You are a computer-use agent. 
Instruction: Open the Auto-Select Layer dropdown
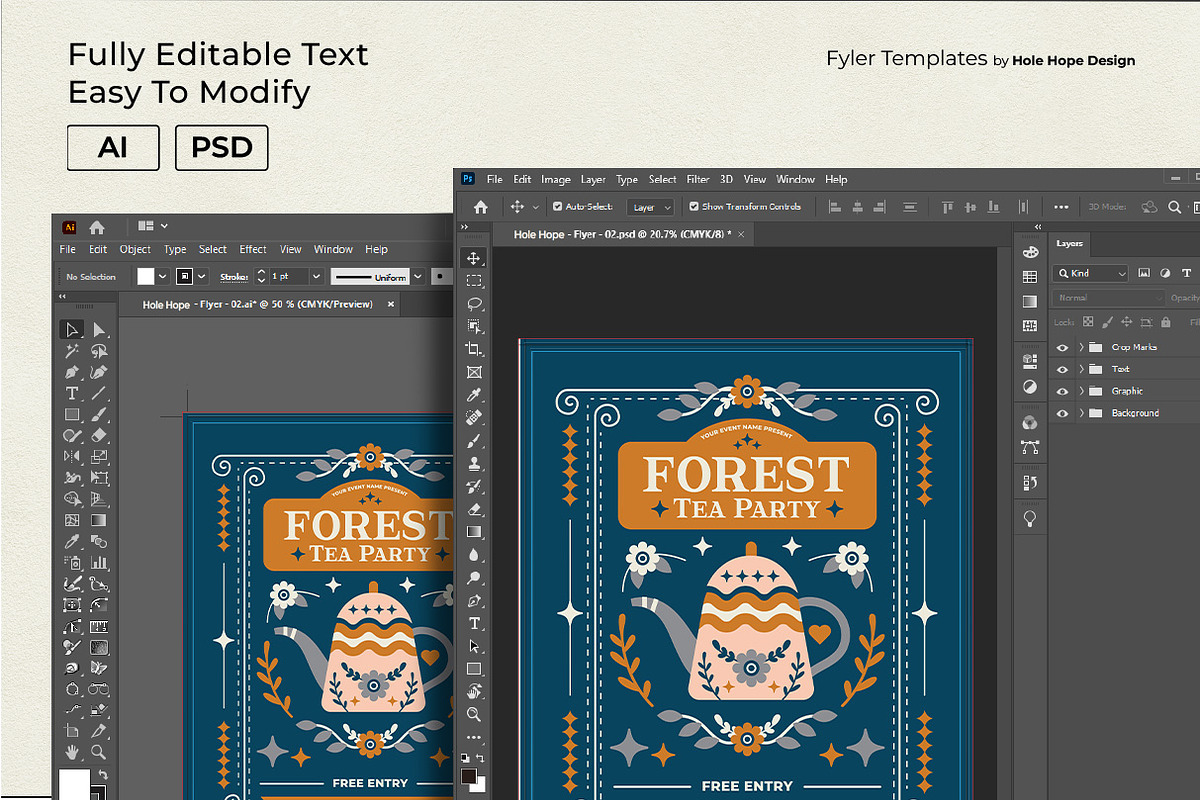click(651, 207)
